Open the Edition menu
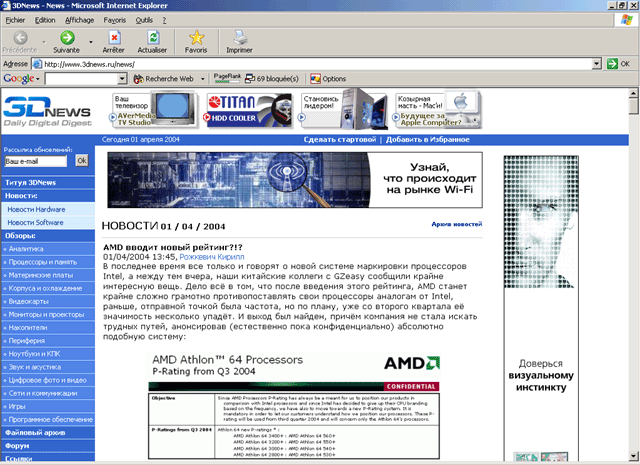This screenshot has width=640, height=465. (x=45, y=20)
